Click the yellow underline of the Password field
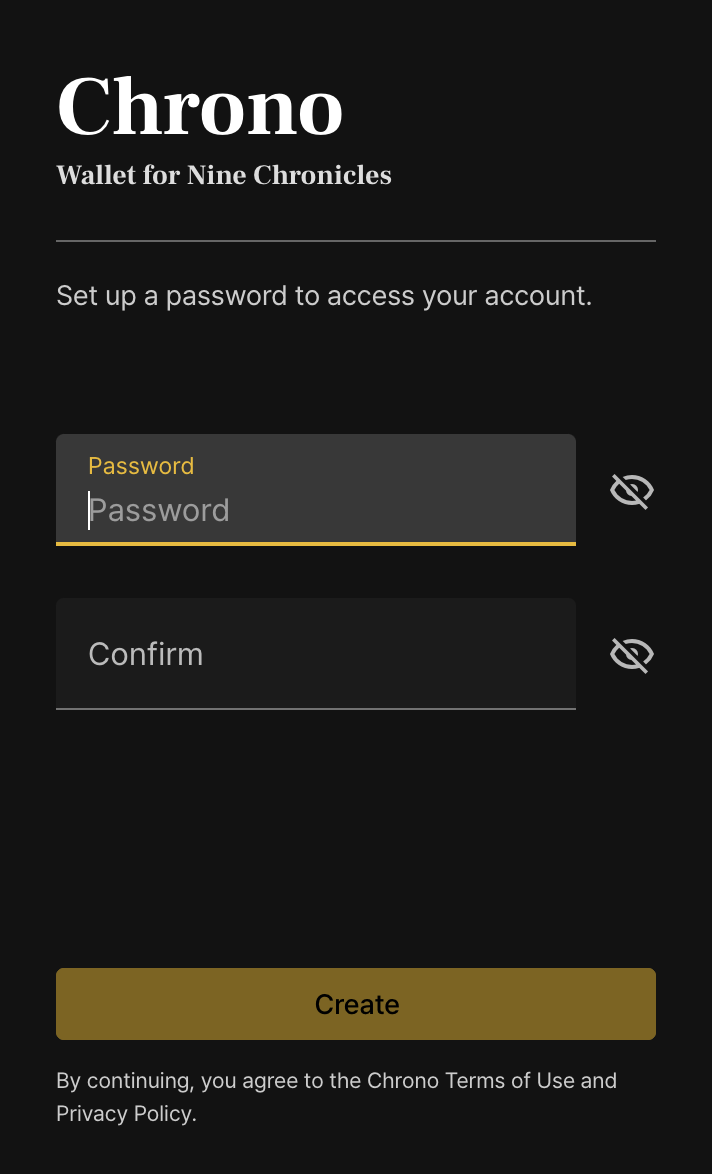712x1174 pixels. pyautogui.click(x=316, y=543)
